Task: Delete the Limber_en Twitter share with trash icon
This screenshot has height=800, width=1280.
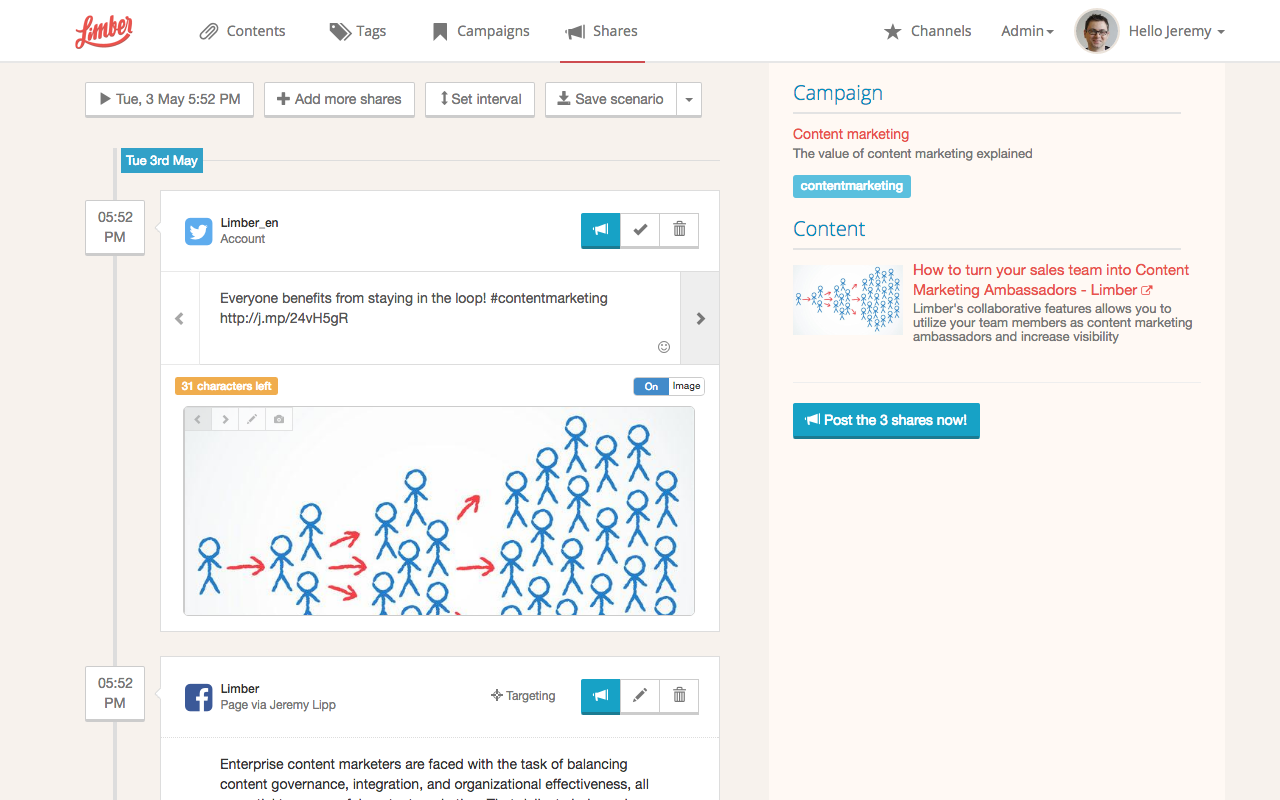Action: point(679,230)
